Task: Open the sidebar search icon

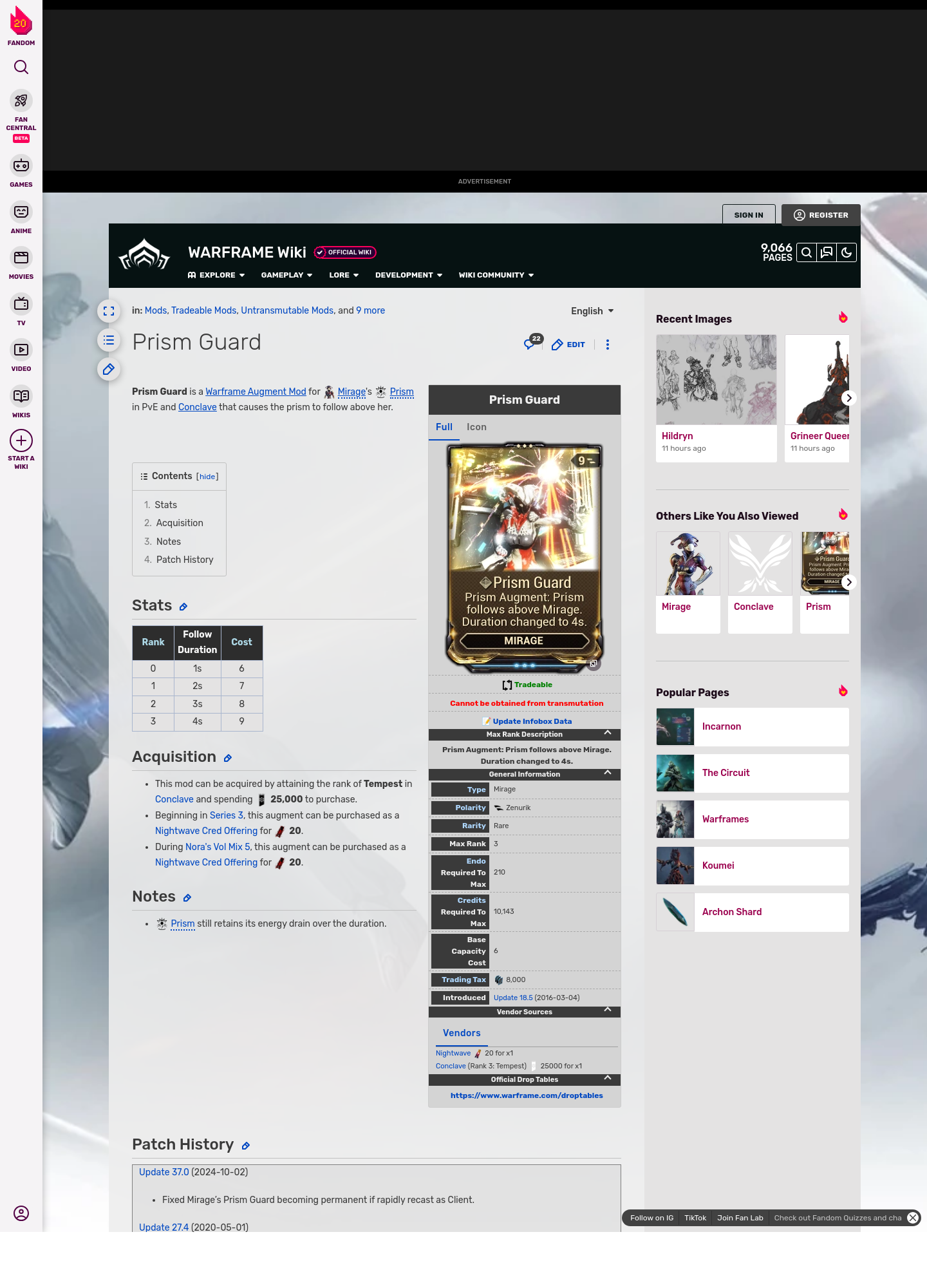Action: pyautogui.click(x=21, y=67)
